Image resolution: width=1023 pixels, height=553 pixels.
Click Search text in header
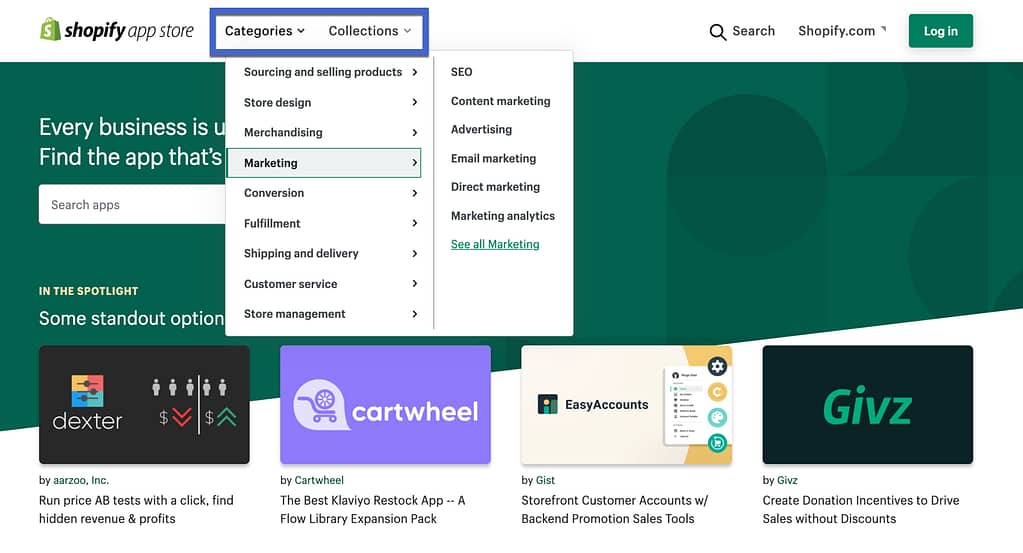(x=754, y=31)
